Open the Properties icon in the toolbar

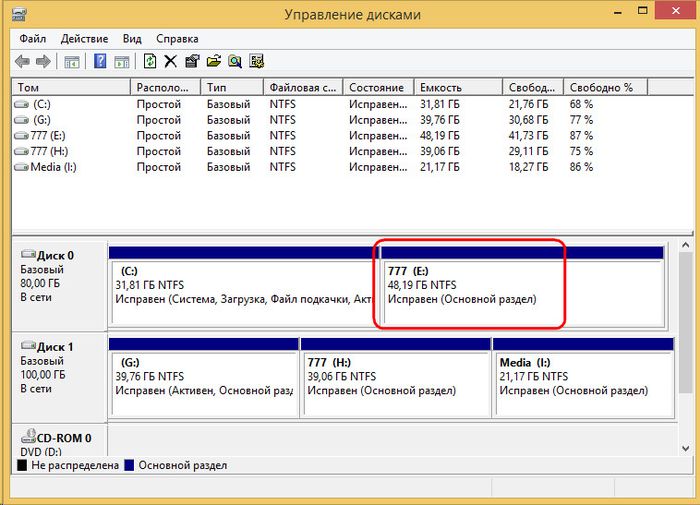[x=192, y=61]
